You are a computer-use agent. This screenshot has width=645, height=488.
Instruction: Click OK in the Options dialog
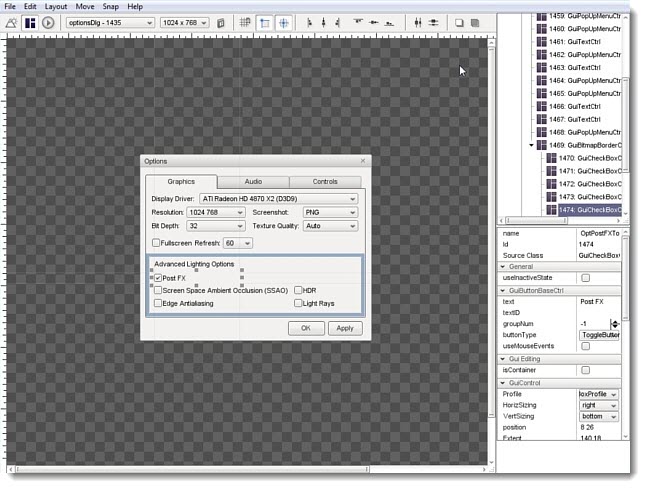pyautogui.click(x=305, y=328)
